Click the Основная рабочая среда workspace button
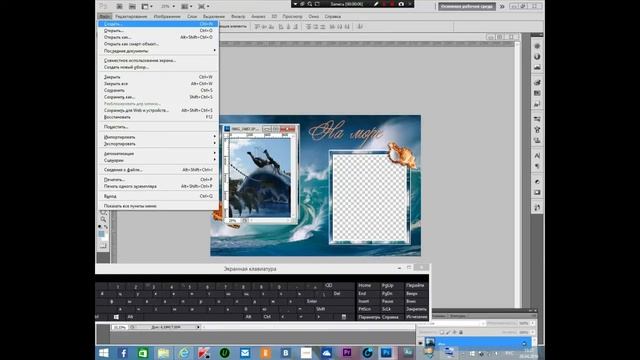The height and width of the screenshot is (360, 640). 467,7
